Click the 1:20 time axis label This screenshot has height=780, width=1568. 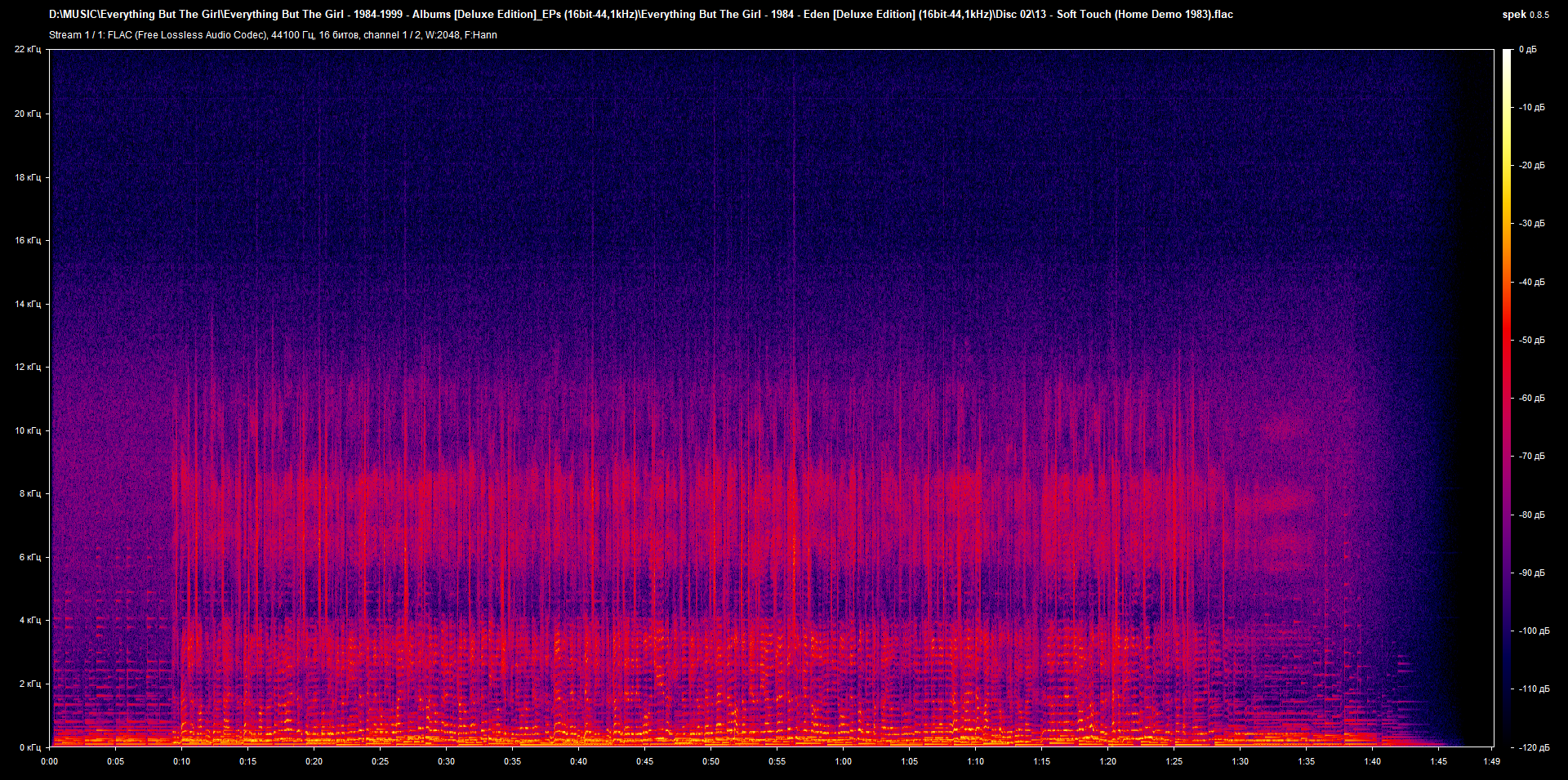tap(1107, 761)
